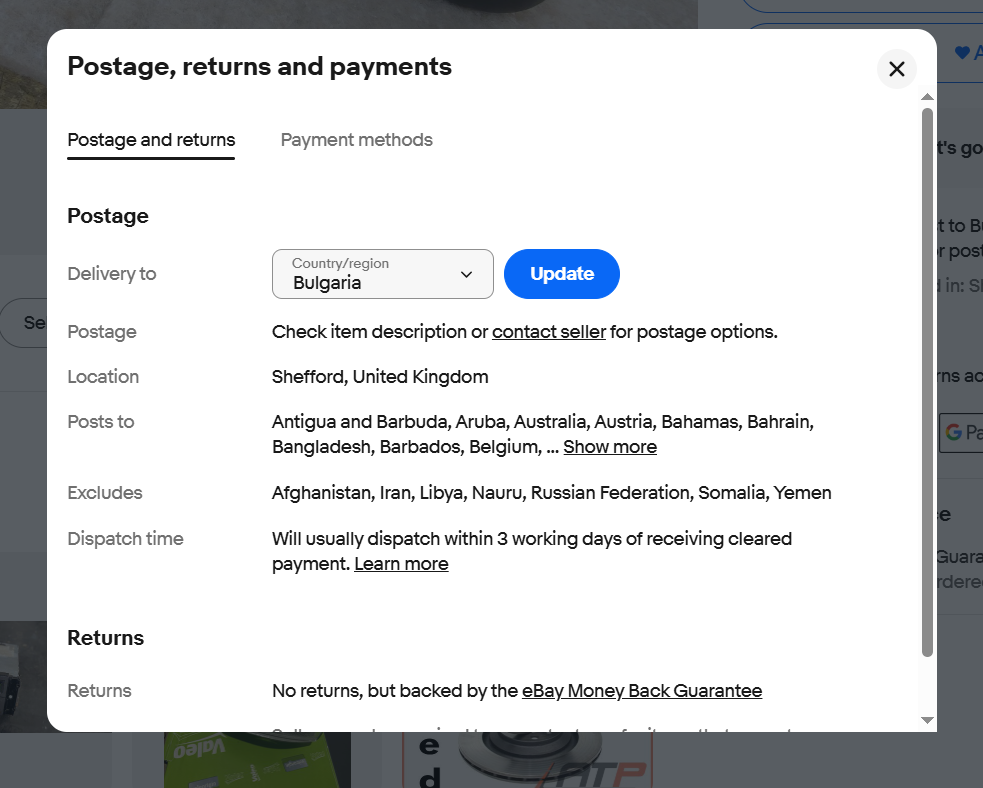Click the Postage section heading
983x788 pixels.
[x=108, y=216]
